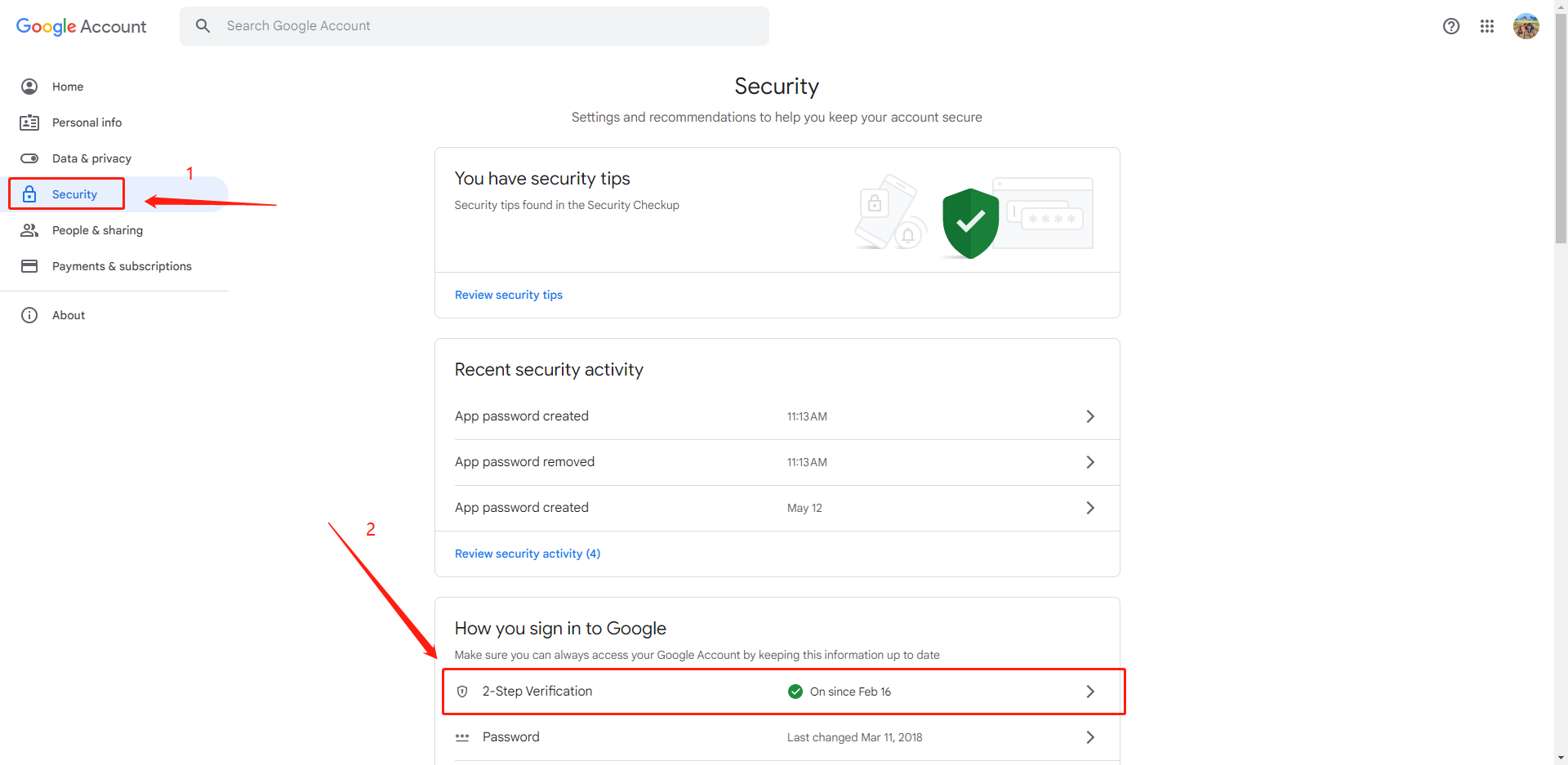Click the Home person icon in sidebar
1568x765 pixels.
[29, 87]
